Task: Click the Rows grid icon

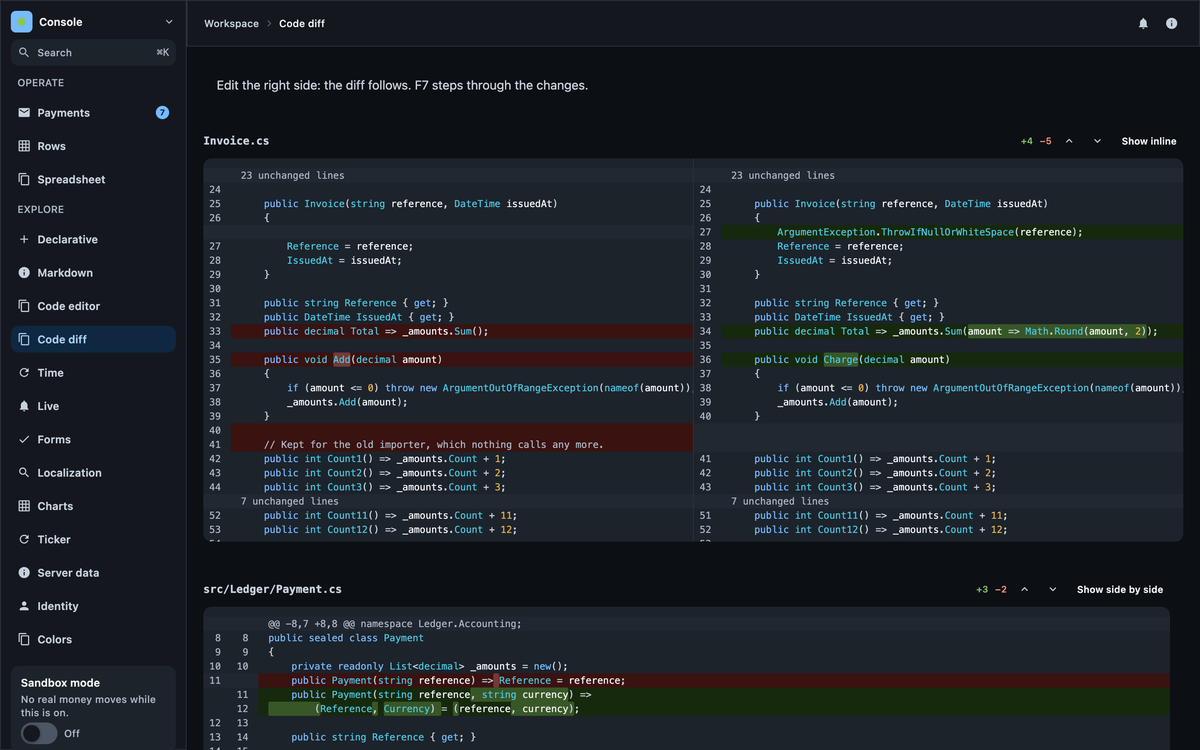Action: (x=24, y=146)
